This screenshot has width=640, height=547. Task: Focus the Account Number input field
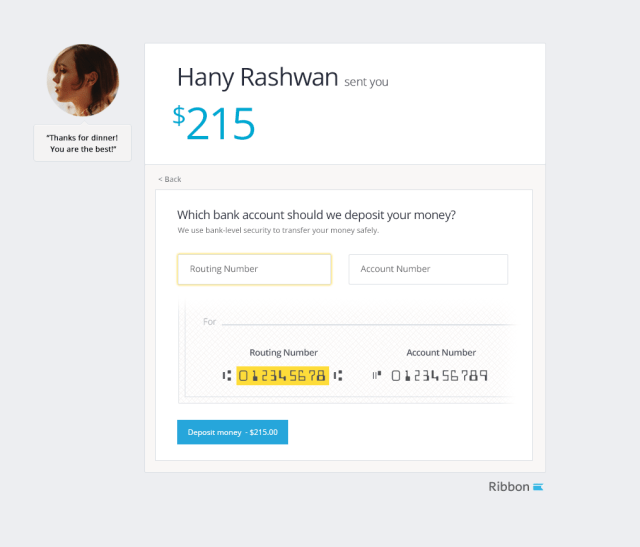428,269
